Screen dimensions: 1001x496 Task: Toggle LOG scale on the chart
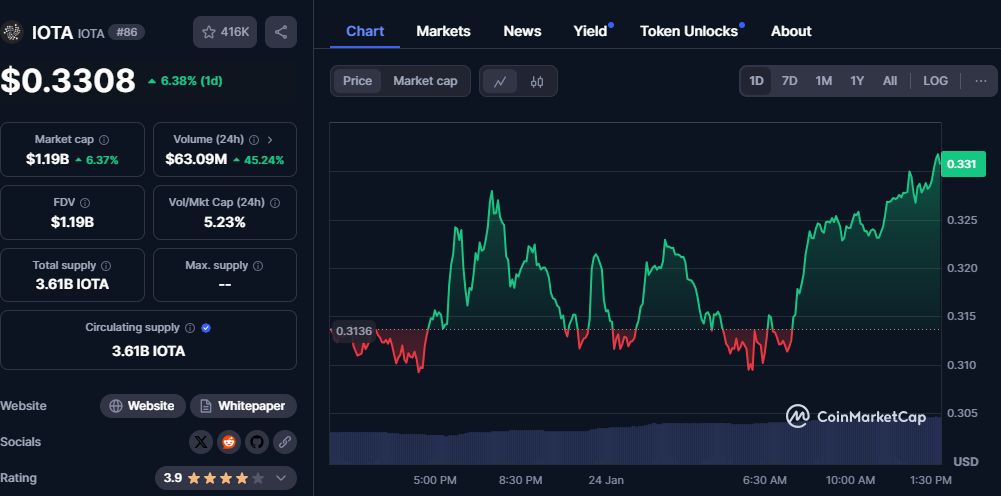click(935, 81)
